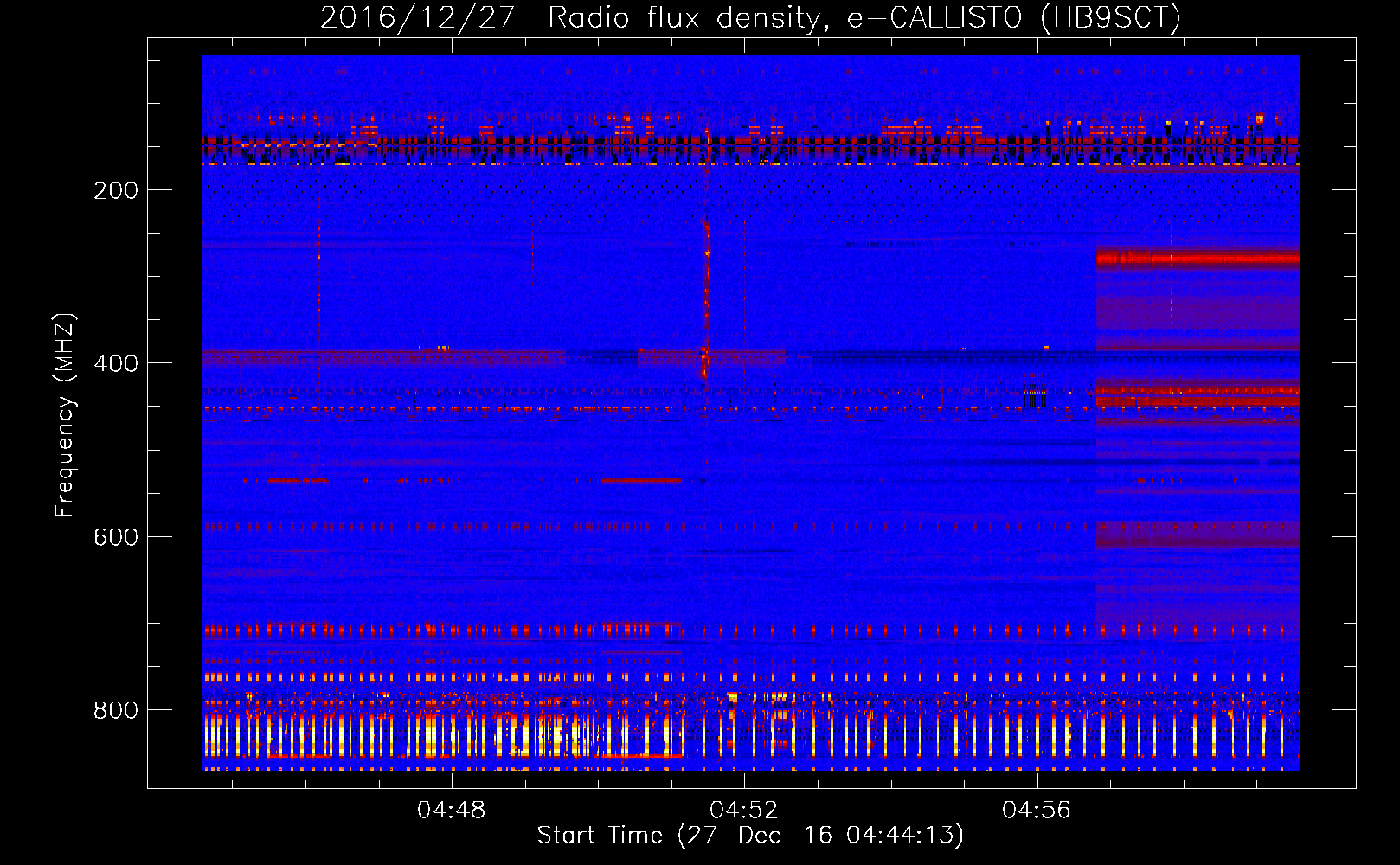Select the 400 frequency tick label

click(116, 363)
